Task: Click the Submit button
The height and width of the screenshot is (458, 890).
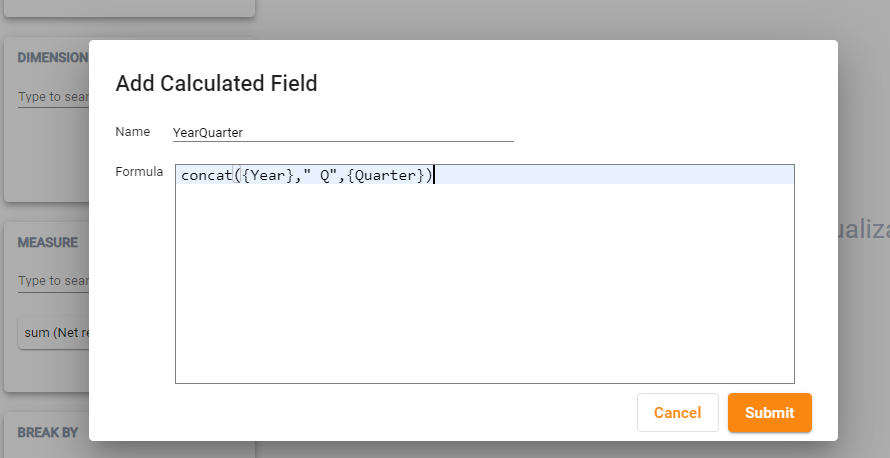Action: click(769, 413)
